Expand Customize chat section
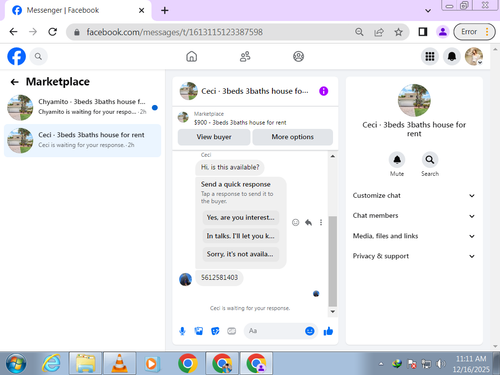 [x=413, y=196]
